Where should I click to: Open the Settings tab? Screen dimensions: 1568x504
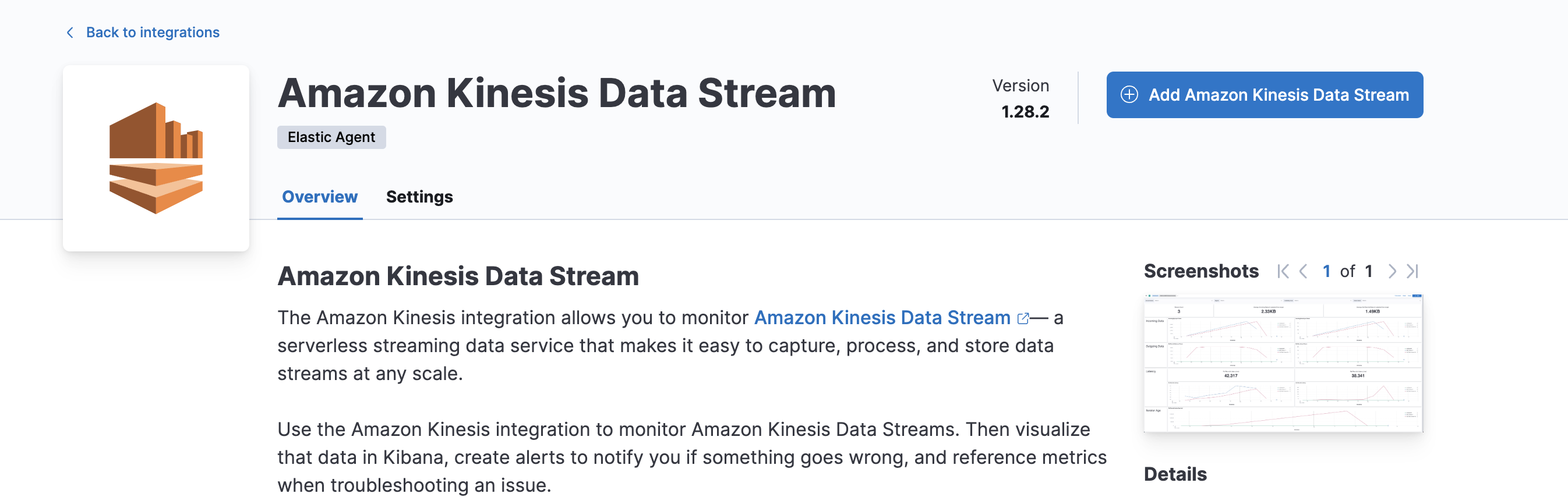point(419,197)
